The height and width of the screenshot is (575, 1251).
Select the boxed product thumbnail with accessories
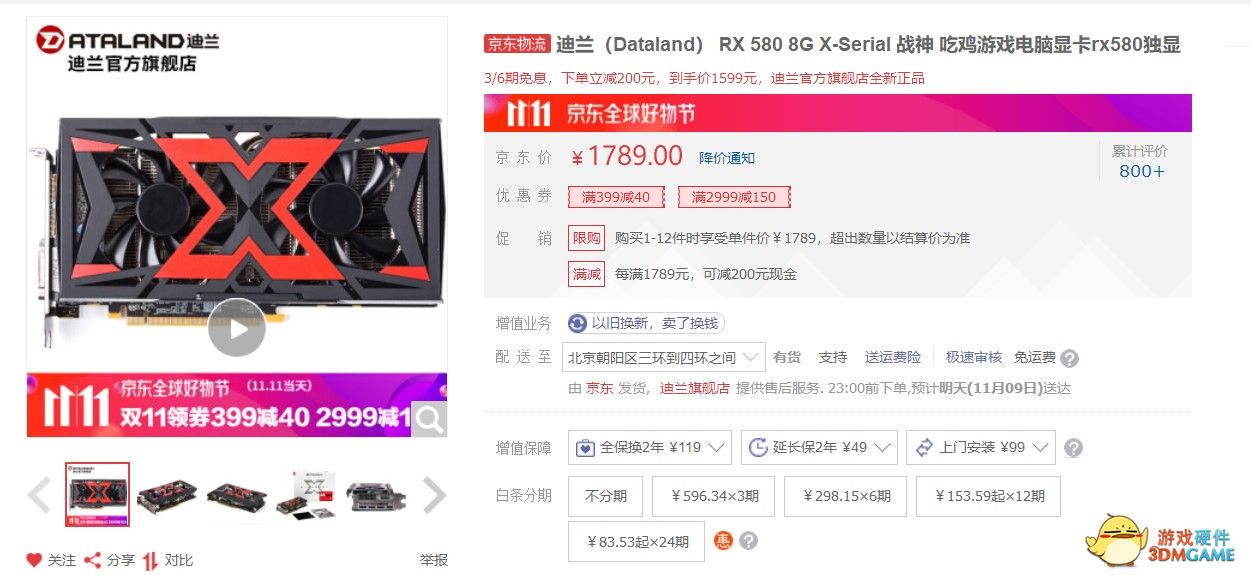click(306, 494)
